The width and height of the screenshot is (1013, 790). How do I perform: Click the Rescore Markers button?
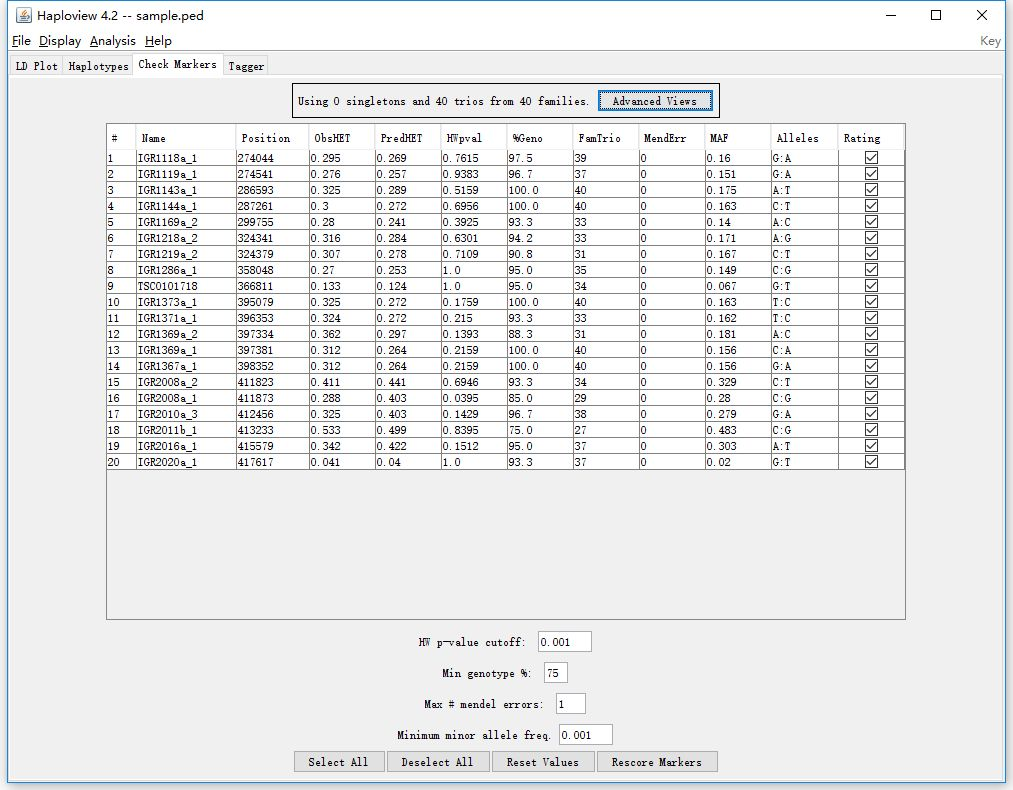[x=656, y=762]
